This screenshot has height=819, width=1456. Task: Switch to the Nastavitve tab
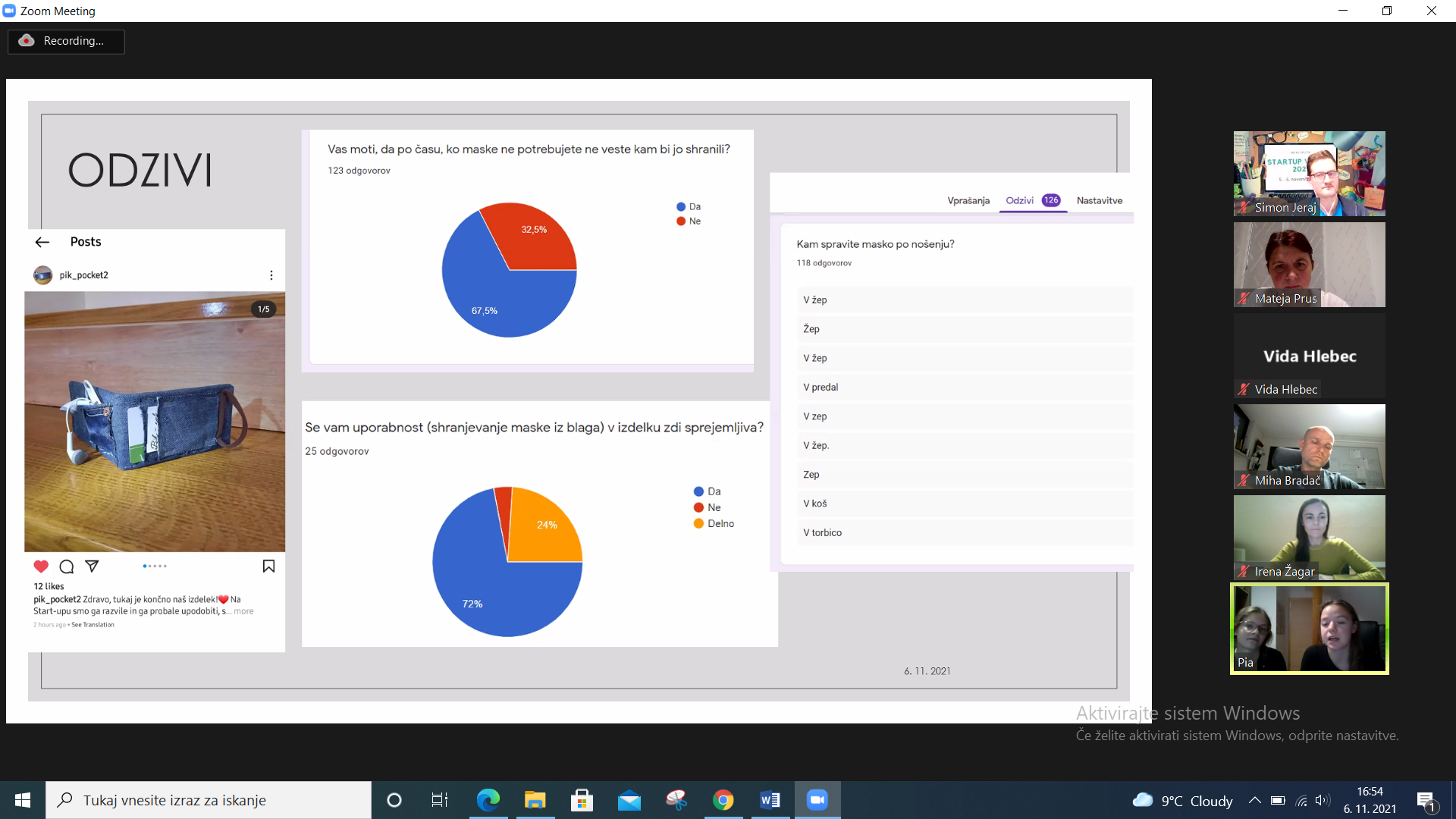coord(1099,201)
